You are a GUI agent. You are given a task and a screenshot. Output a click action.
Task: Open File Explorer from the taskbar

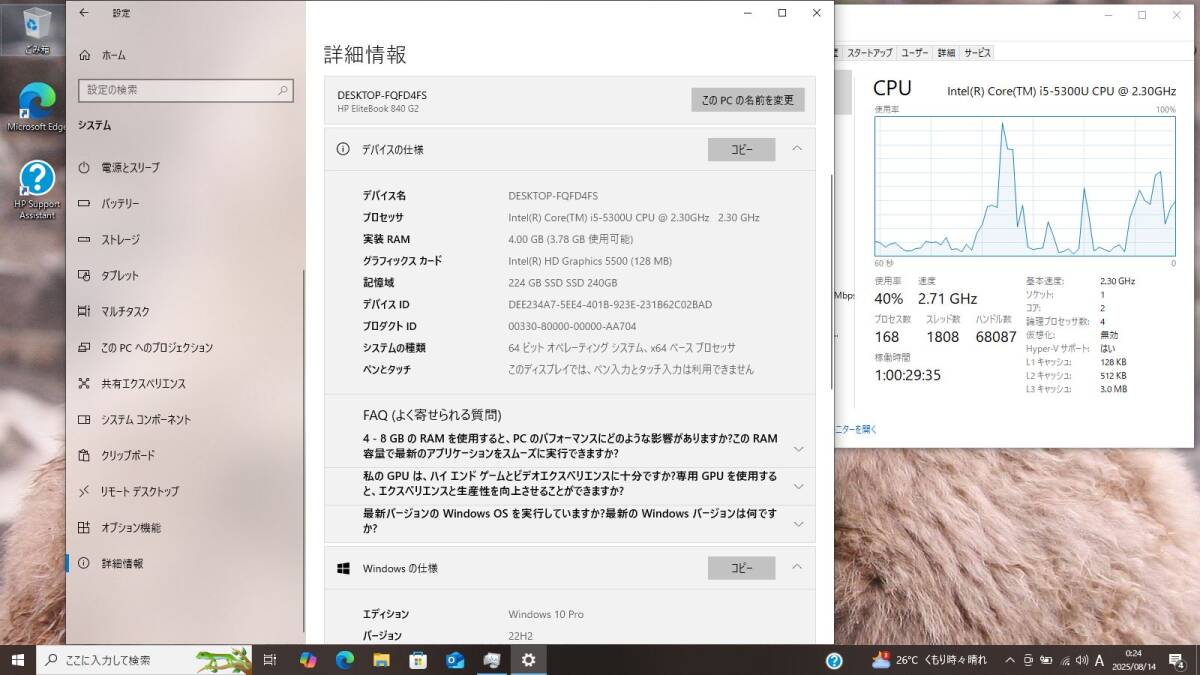[381, 660]
